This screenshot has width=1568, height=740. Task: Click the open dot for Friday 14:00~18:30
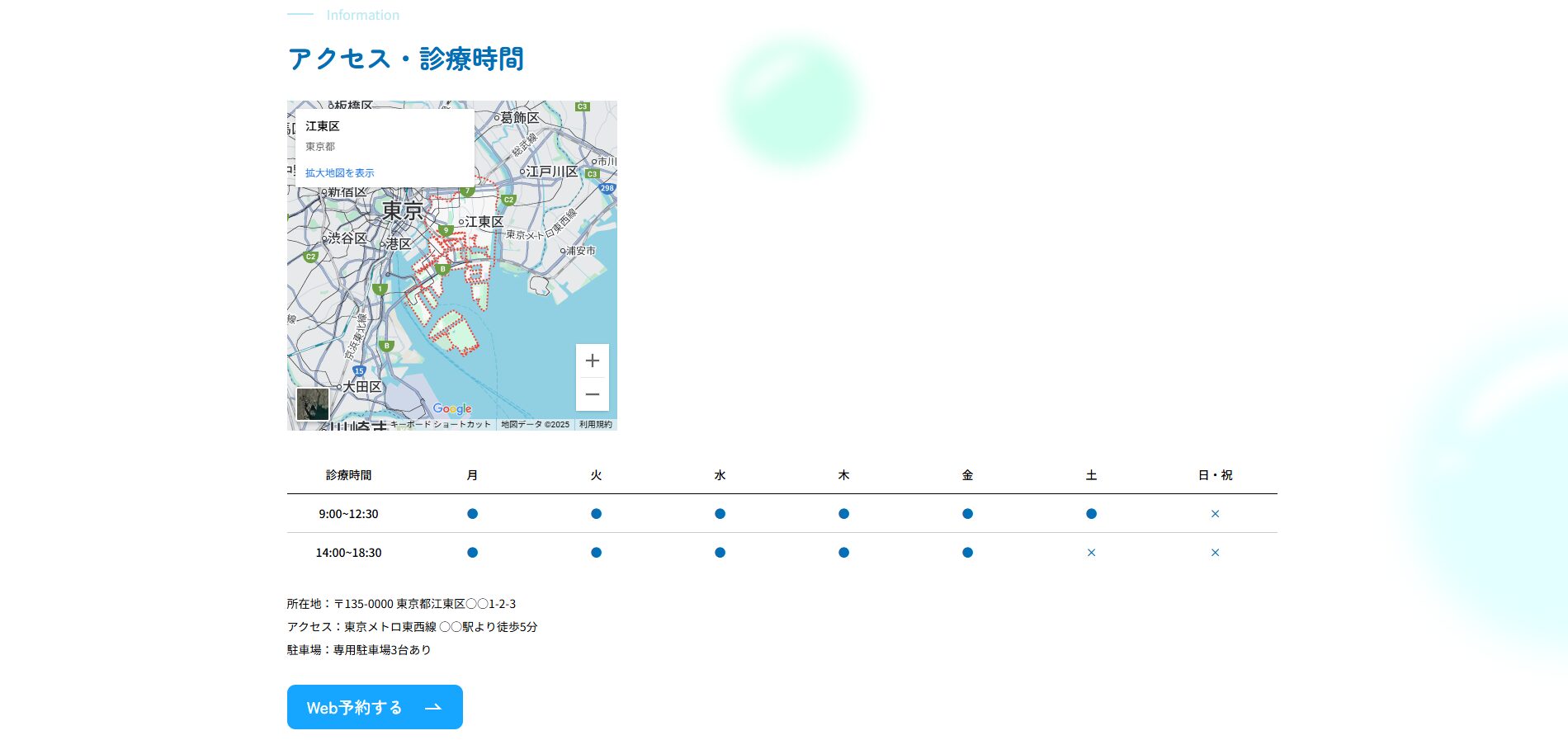coord(967,553)
